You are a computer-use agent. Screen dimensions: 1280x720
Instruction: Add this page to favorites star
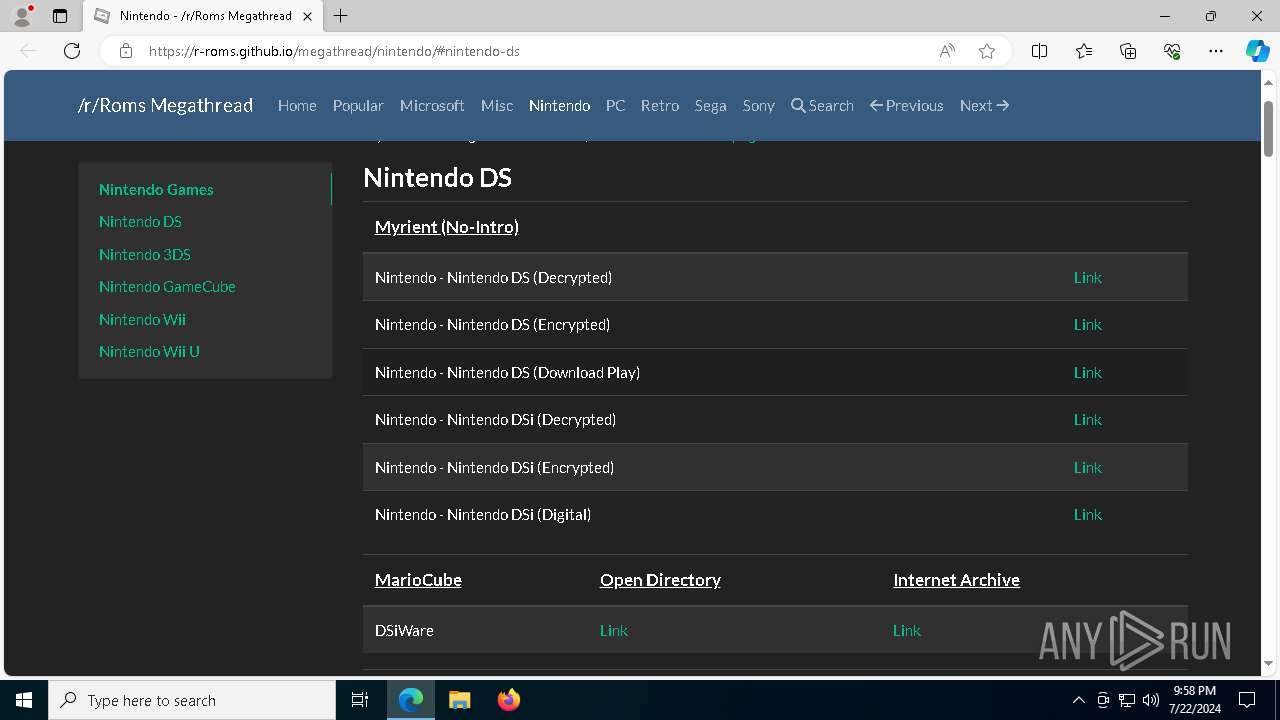987,51
